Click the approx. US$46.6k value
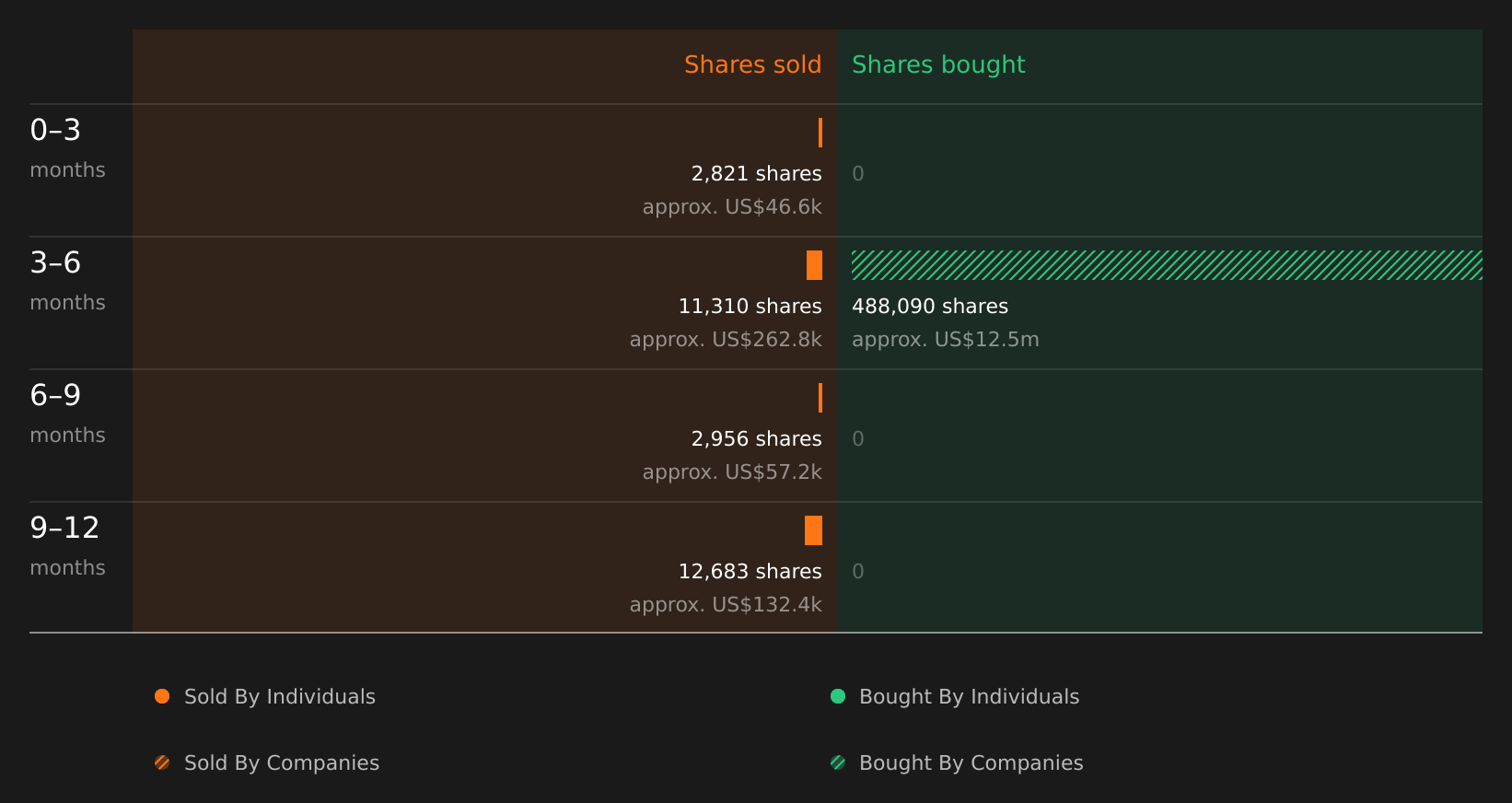Screen dimensions: 1512x803 pos(732,207)
